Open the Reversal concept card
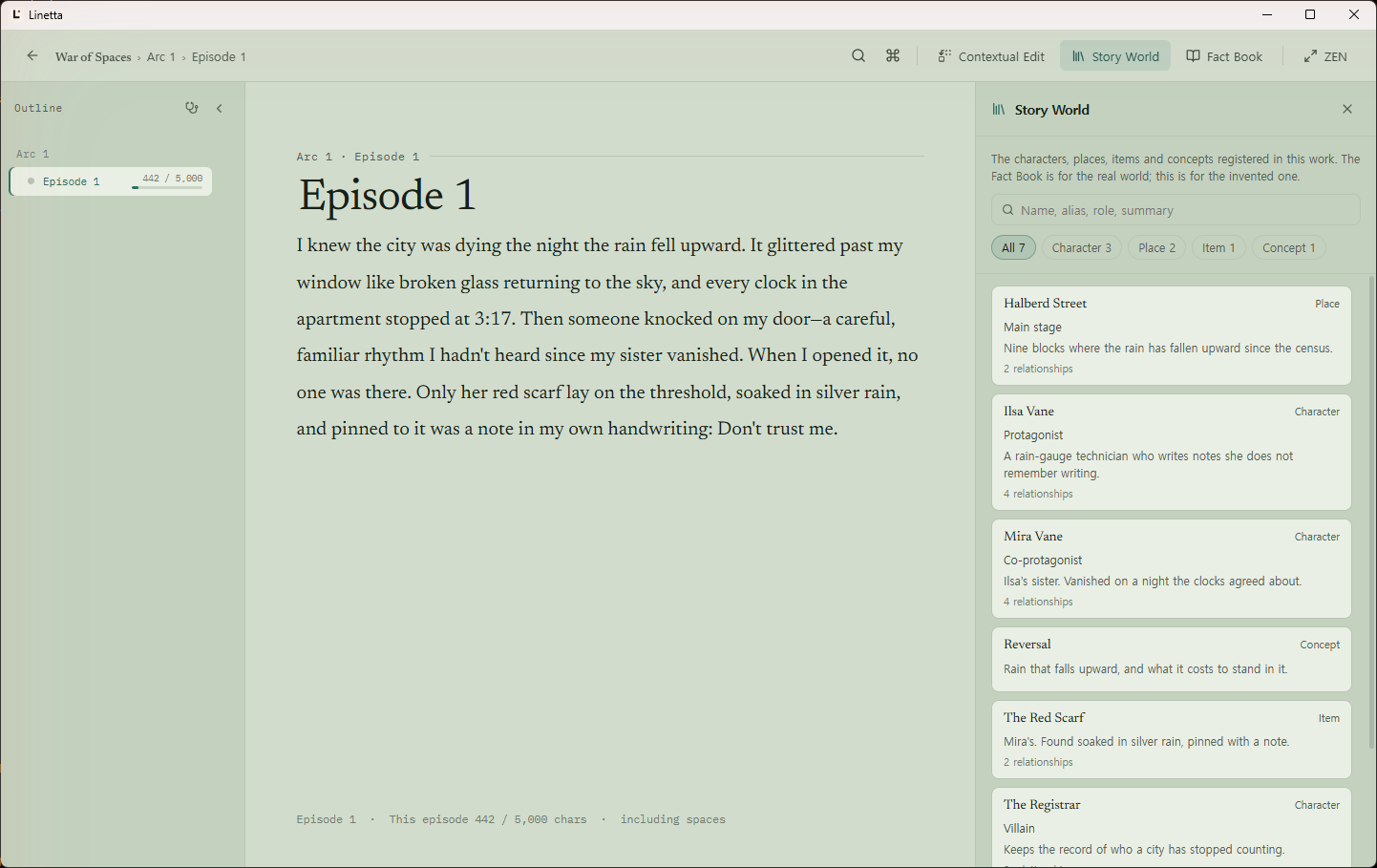 (x=1172, y=659)
